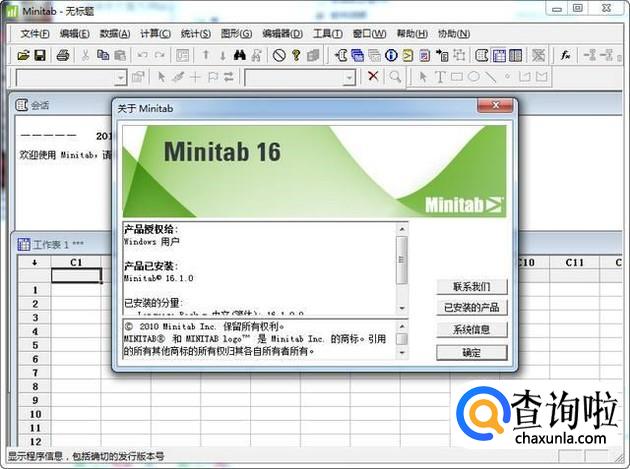Viewport: 630px width, 469px height.
Task: Open the Session window toolbar icon
Action: click(x=481, y=55)
